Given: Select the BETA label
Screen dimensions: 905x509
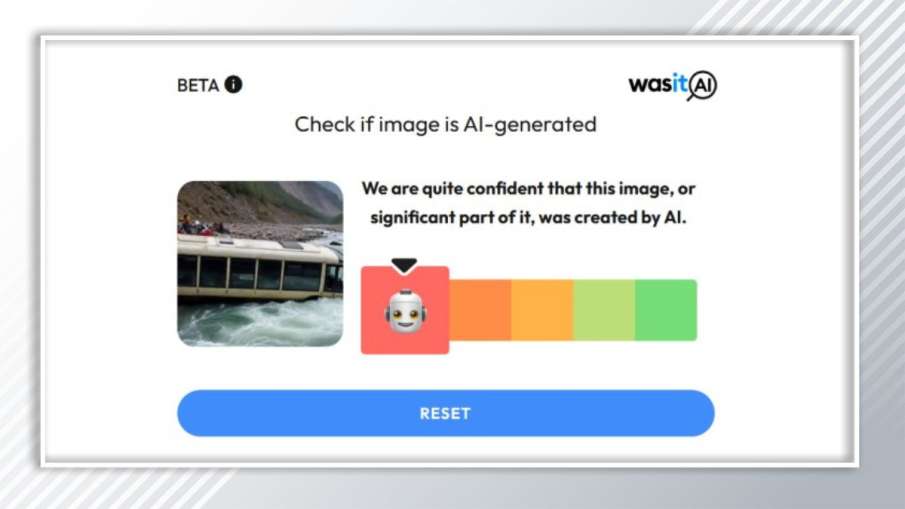Looking at the screenshot, I should (198, 85).
